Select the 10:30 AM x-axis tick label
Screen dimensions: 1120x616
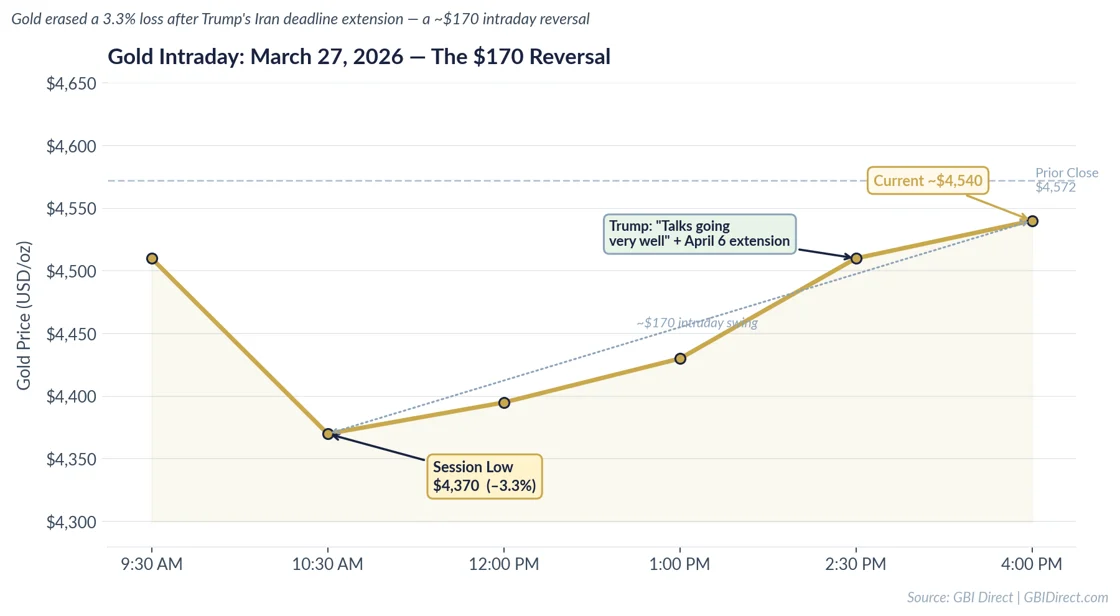point(328,564)
